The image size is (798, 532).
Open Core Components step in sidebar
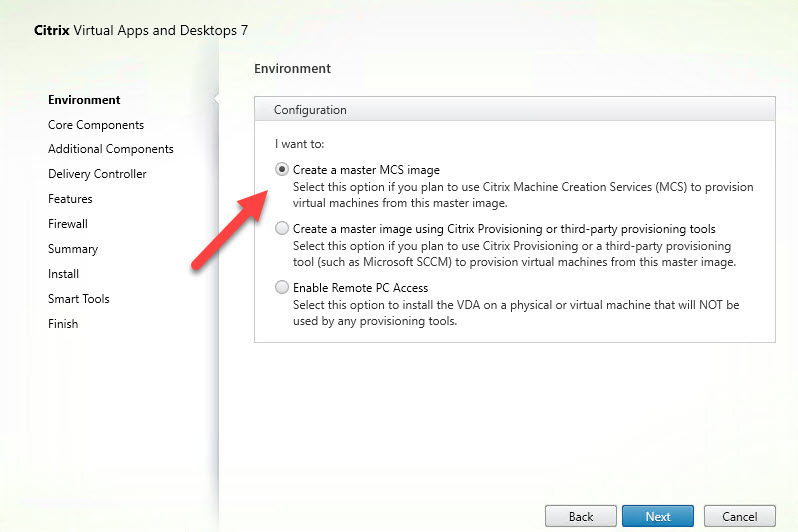[96, 125]
